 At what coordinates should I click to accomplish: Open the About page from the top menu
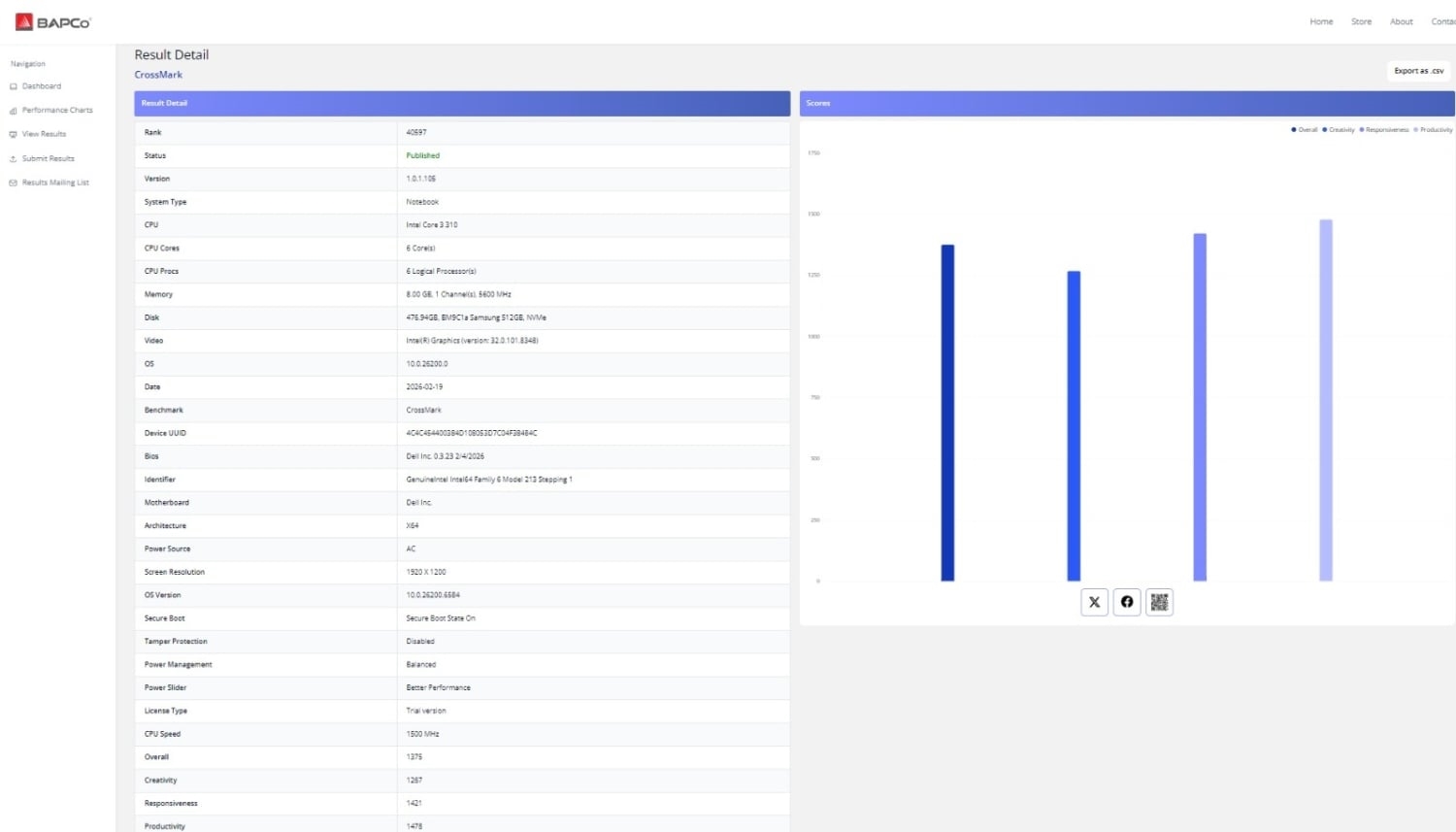[1401, 21]
